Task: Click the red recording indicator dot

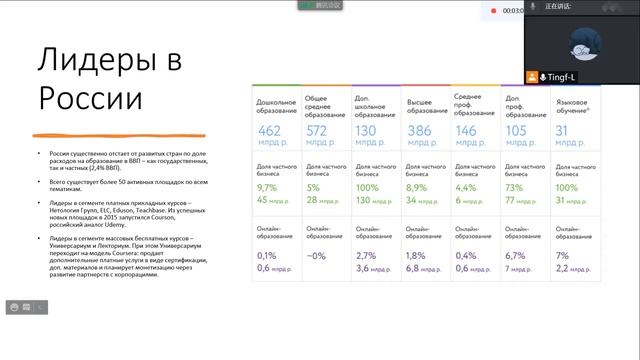Action: click(493, 11)
